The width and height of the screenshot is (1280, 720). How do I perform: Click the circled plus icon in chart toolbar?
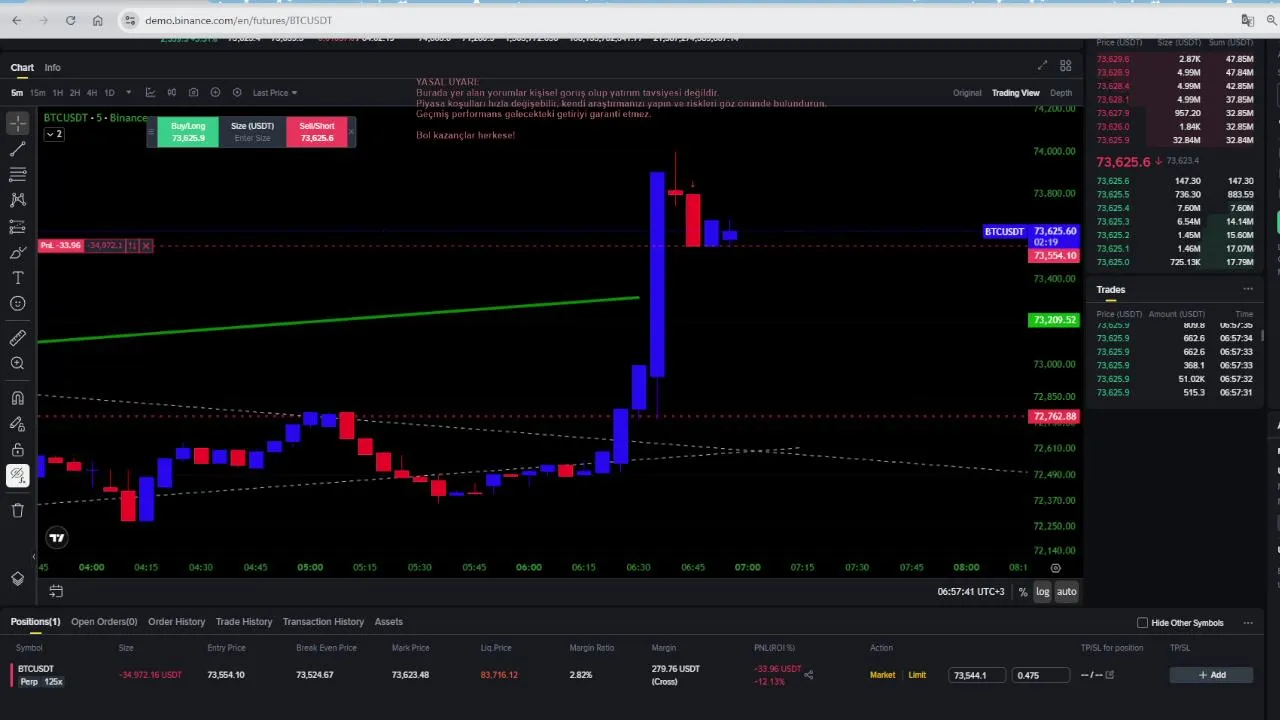point(215,93)
